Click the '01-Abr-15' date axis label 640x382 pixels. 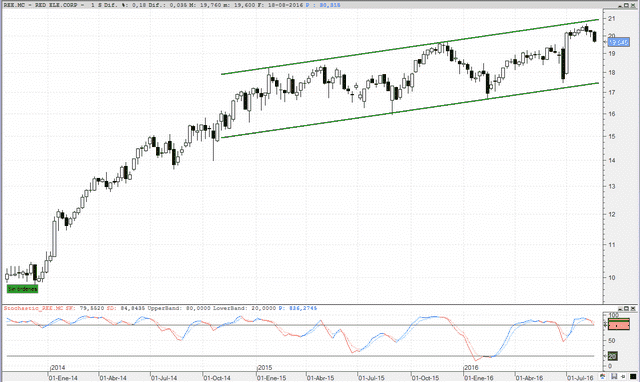(320, 378)
